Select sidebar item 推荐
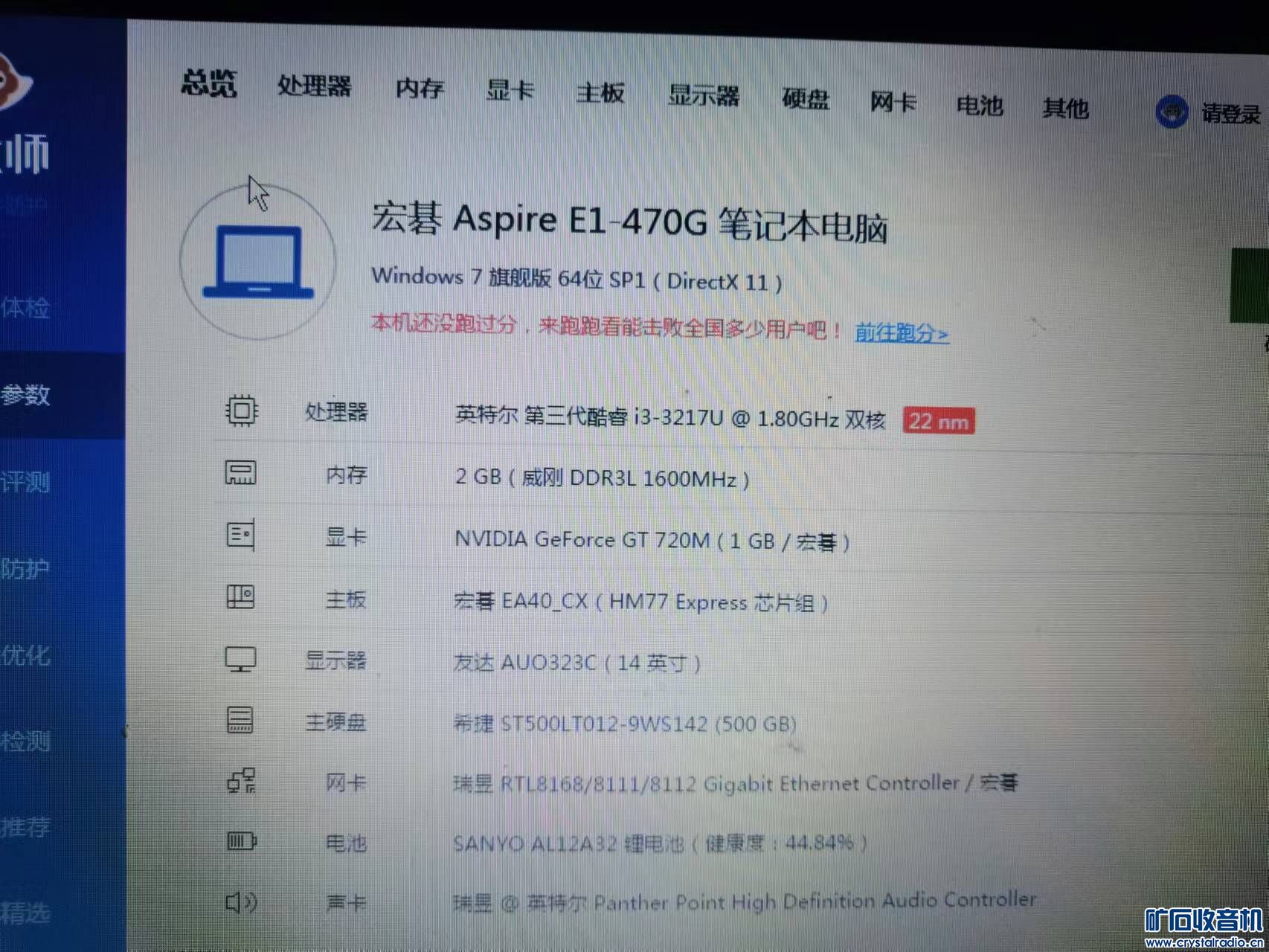The image size is (1269, 952). pos(25,826)
